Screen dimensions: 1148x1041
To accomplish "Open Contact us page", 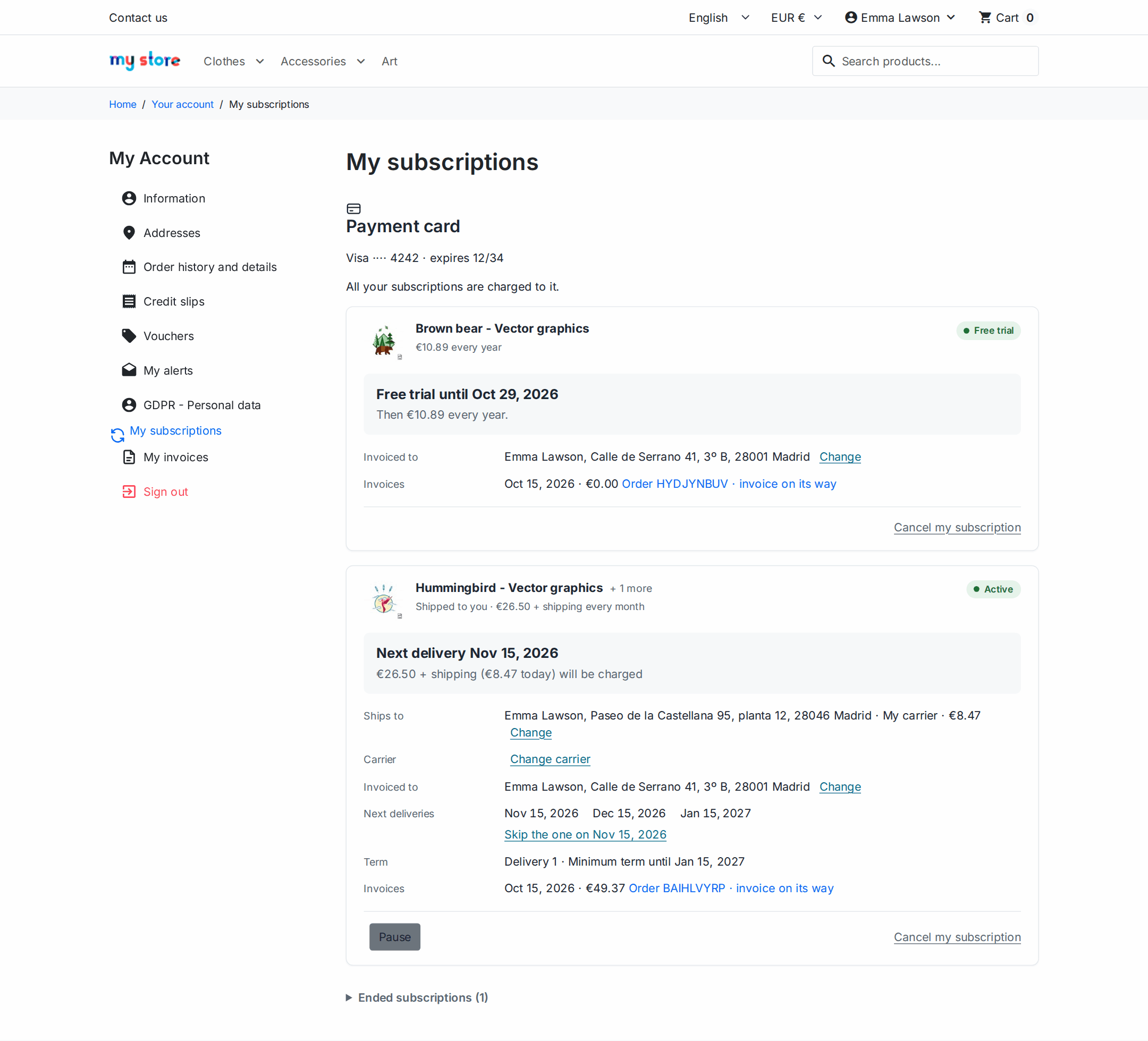I will (138, 18).
